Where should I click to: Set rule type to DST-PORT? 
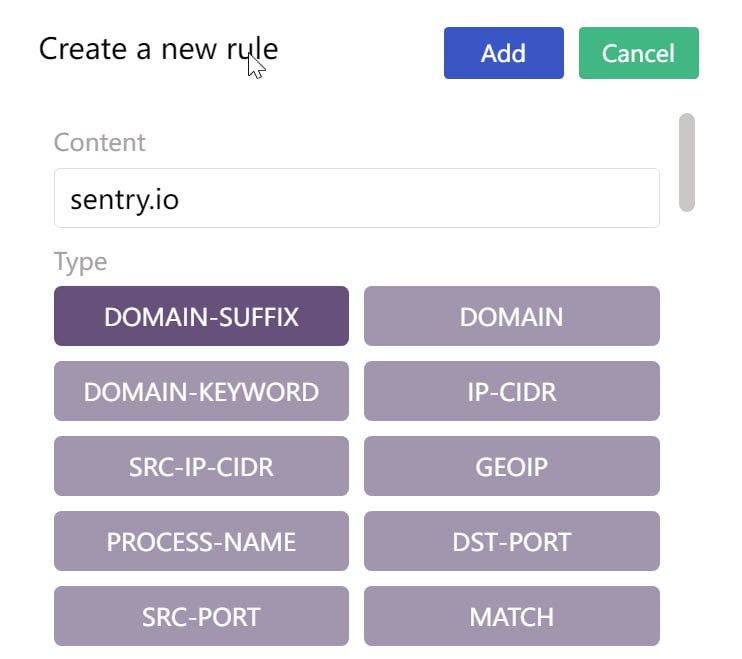click(x=511, y=542)
